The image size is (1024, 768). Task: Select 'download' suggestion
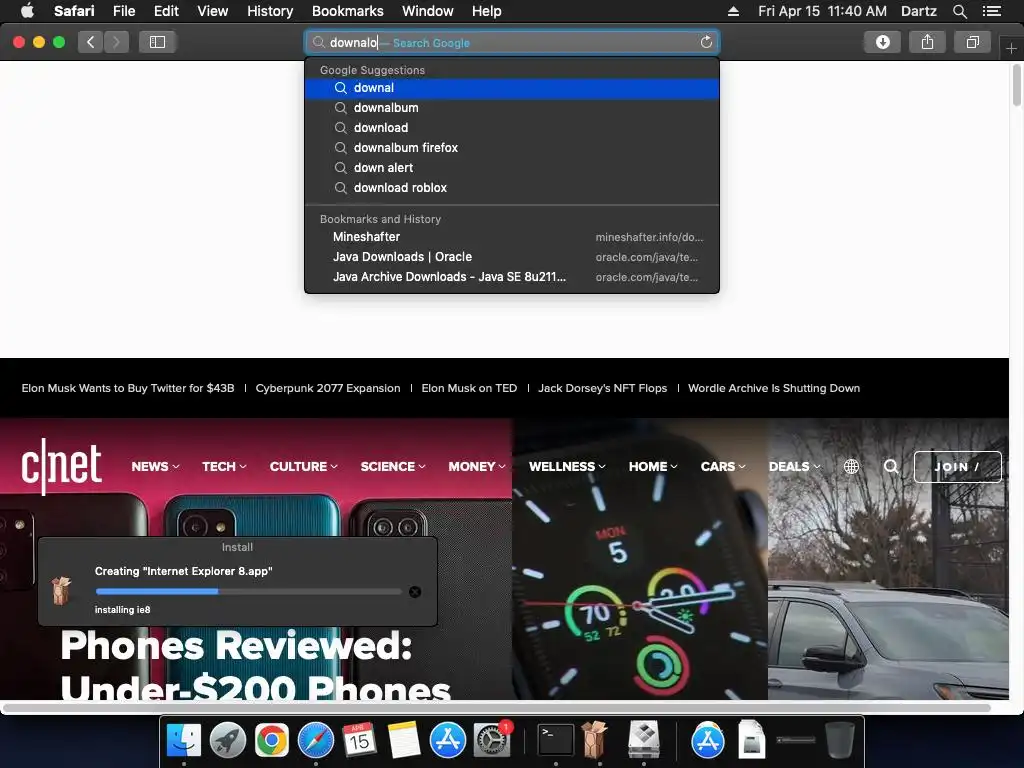coord(512,128)
